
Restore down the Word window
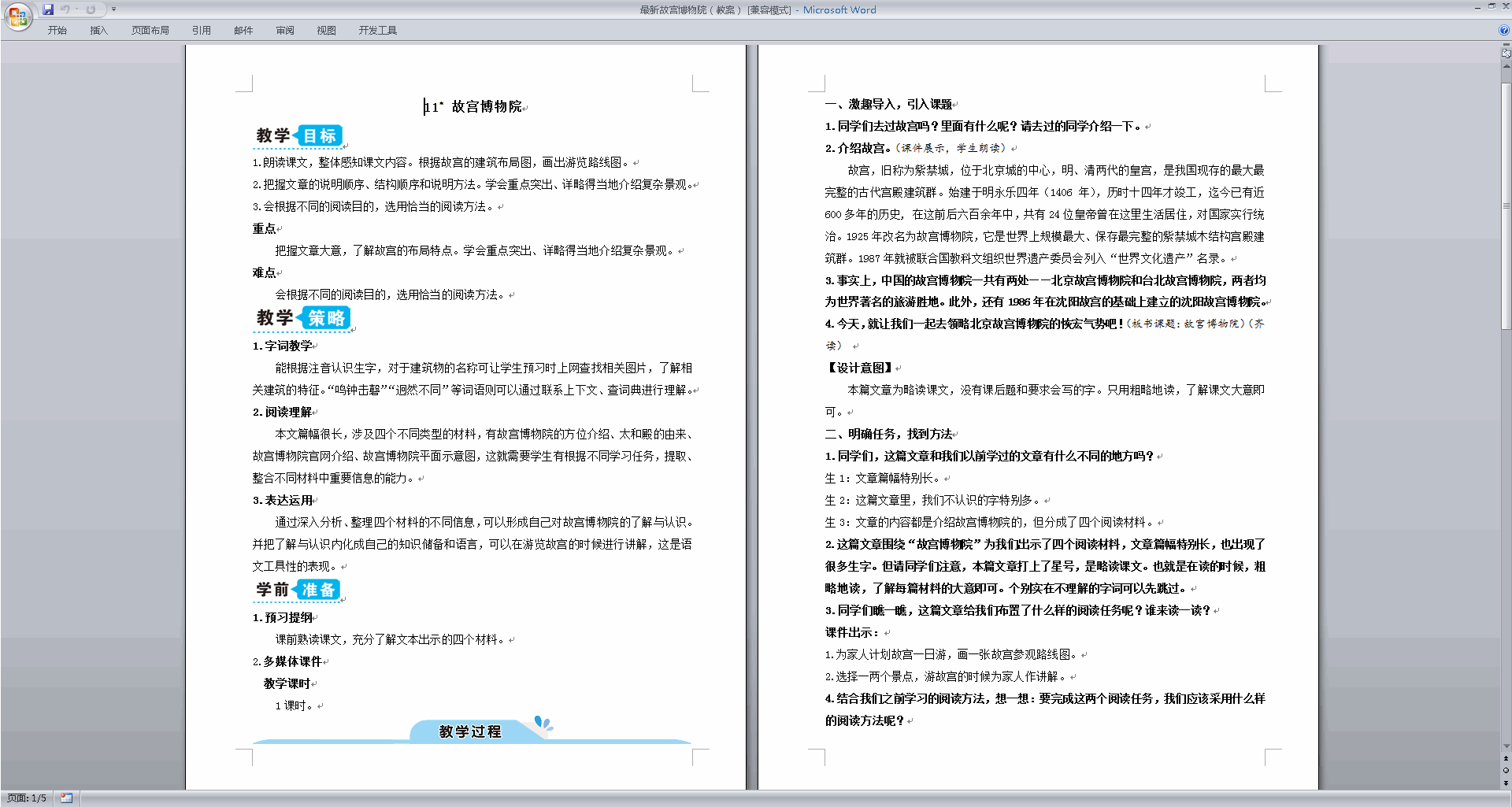click(x=1492, y=7)
